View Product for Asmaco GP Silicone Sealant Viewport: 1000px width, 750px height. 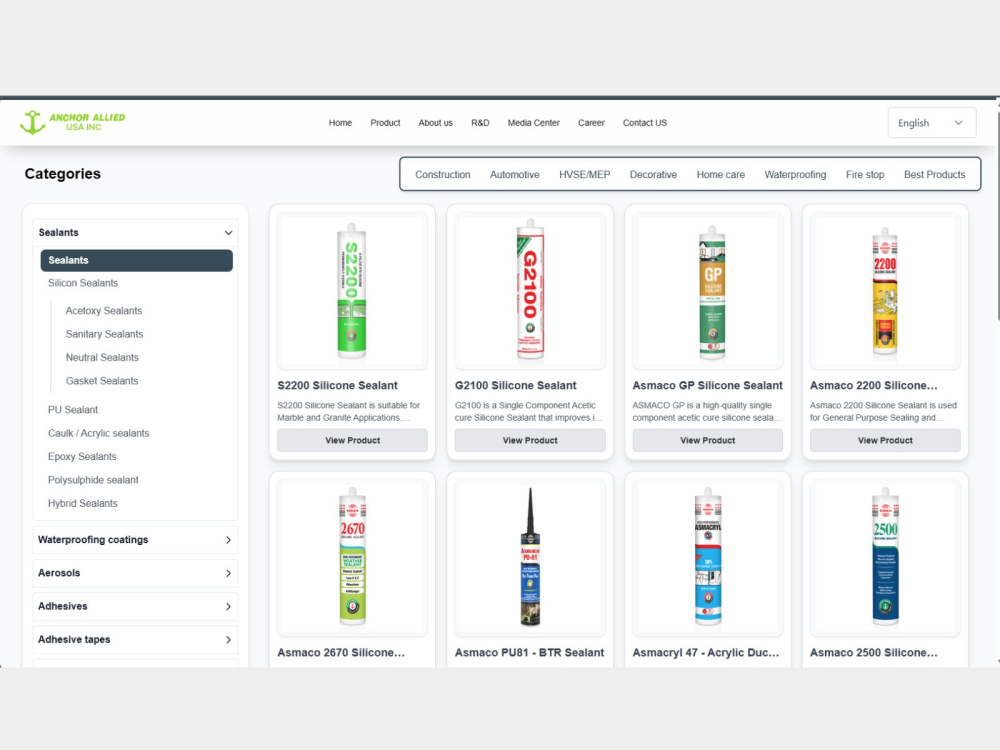click(708, 441)
